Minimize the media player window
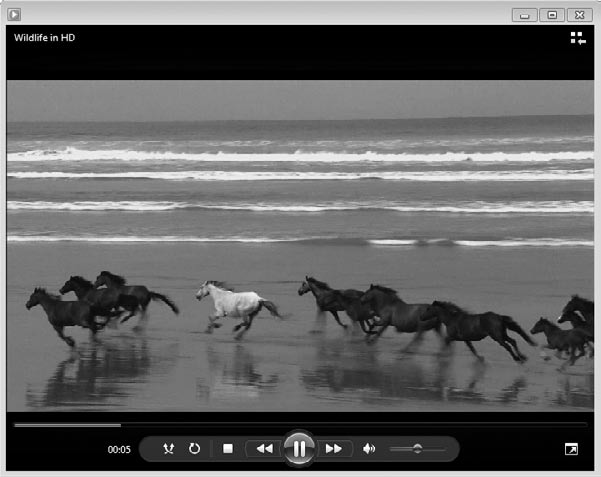 pos(524,14)
